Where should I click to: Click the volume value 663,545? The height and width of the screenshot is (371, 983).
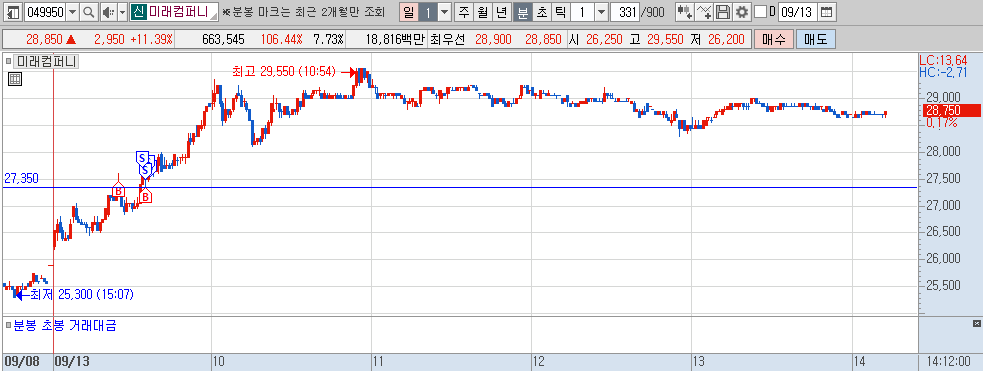pyautogui.click(x=223, y=39)
